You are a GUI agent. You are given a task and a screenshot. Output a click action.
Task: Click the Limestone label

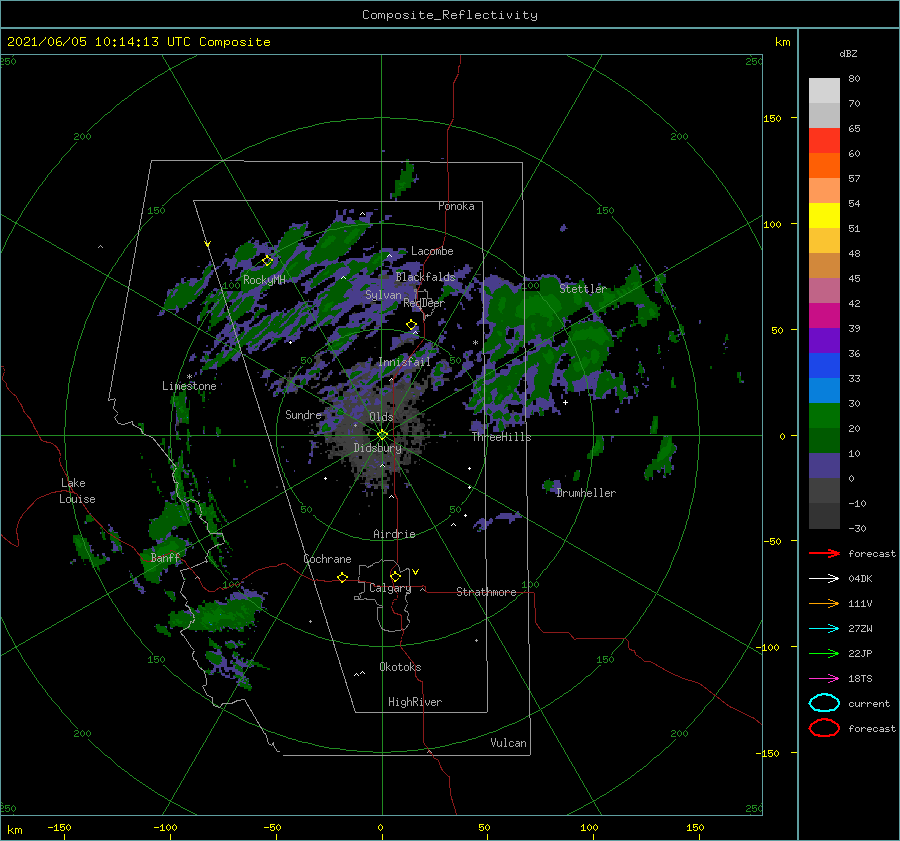(x=189, y=386)
